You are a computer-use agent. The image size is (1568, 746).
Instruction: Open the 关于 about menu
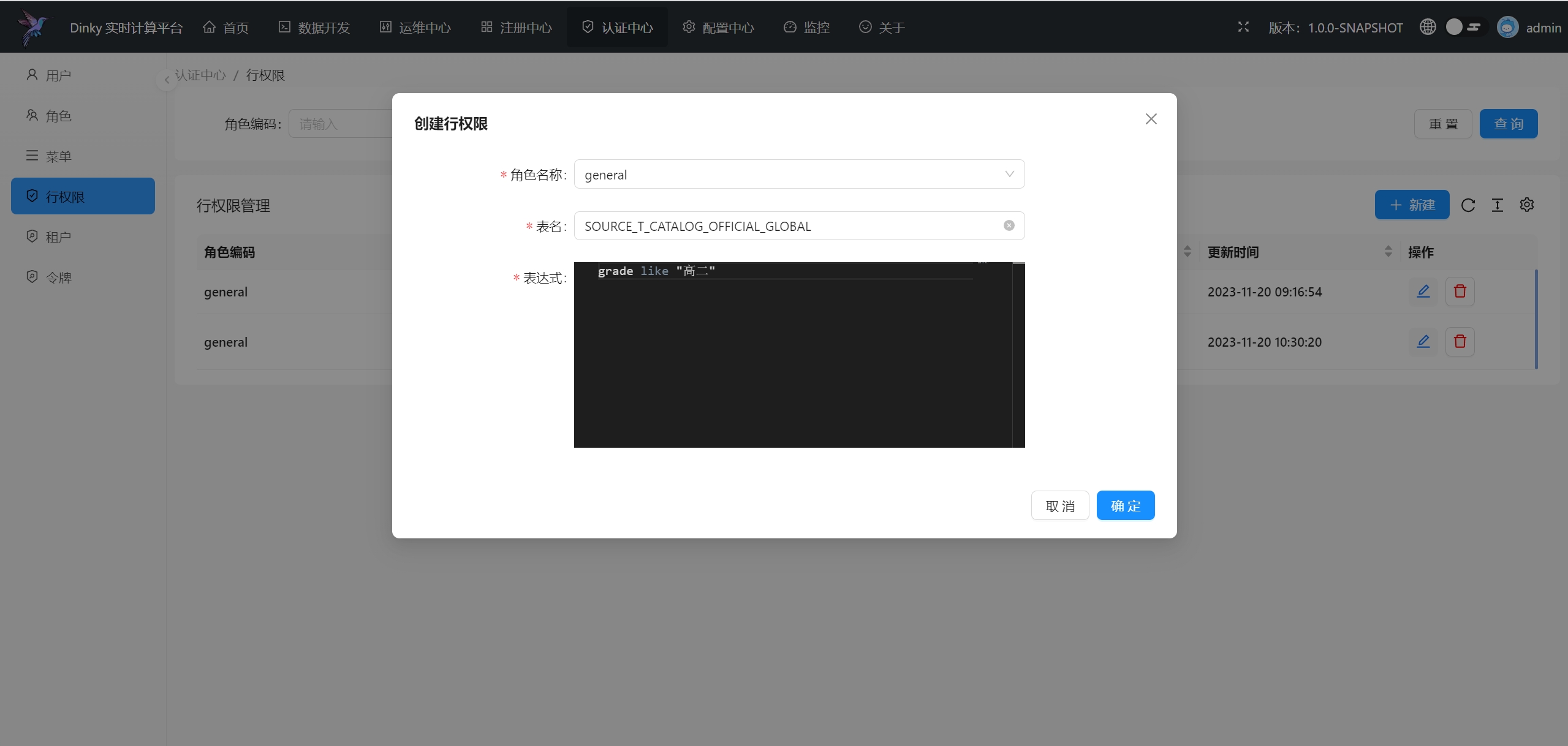pos(882,28)
